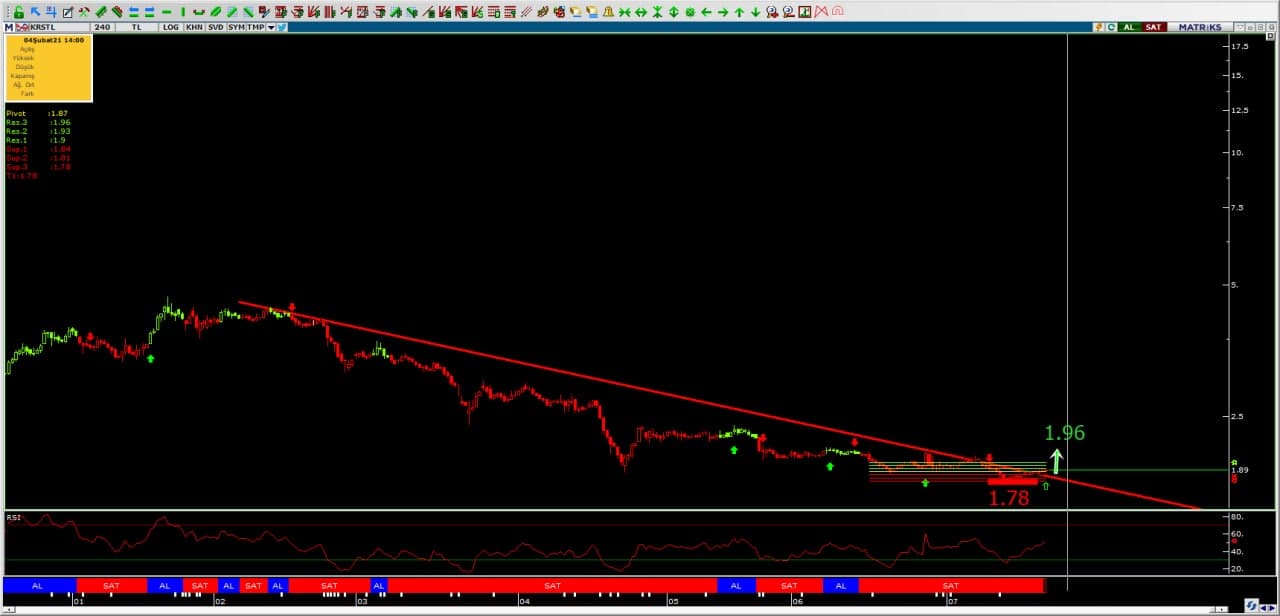Image resolution: width=1280 pixels, height=616 pixels.
Task: Click the Res.3 1.96 value row
Action: [x=38, y=122]
